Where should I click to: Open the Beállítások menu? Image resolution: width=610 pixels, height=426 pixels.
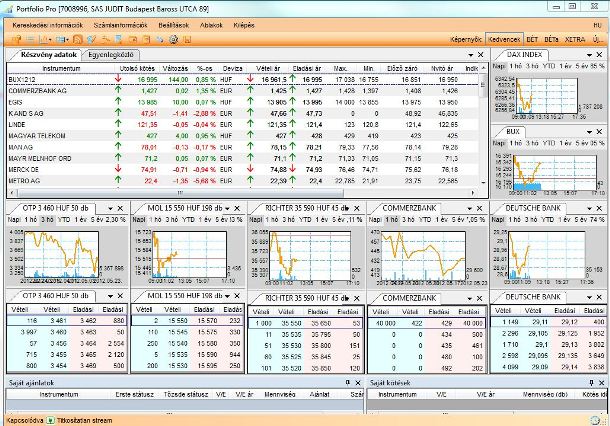coord(174,25)
